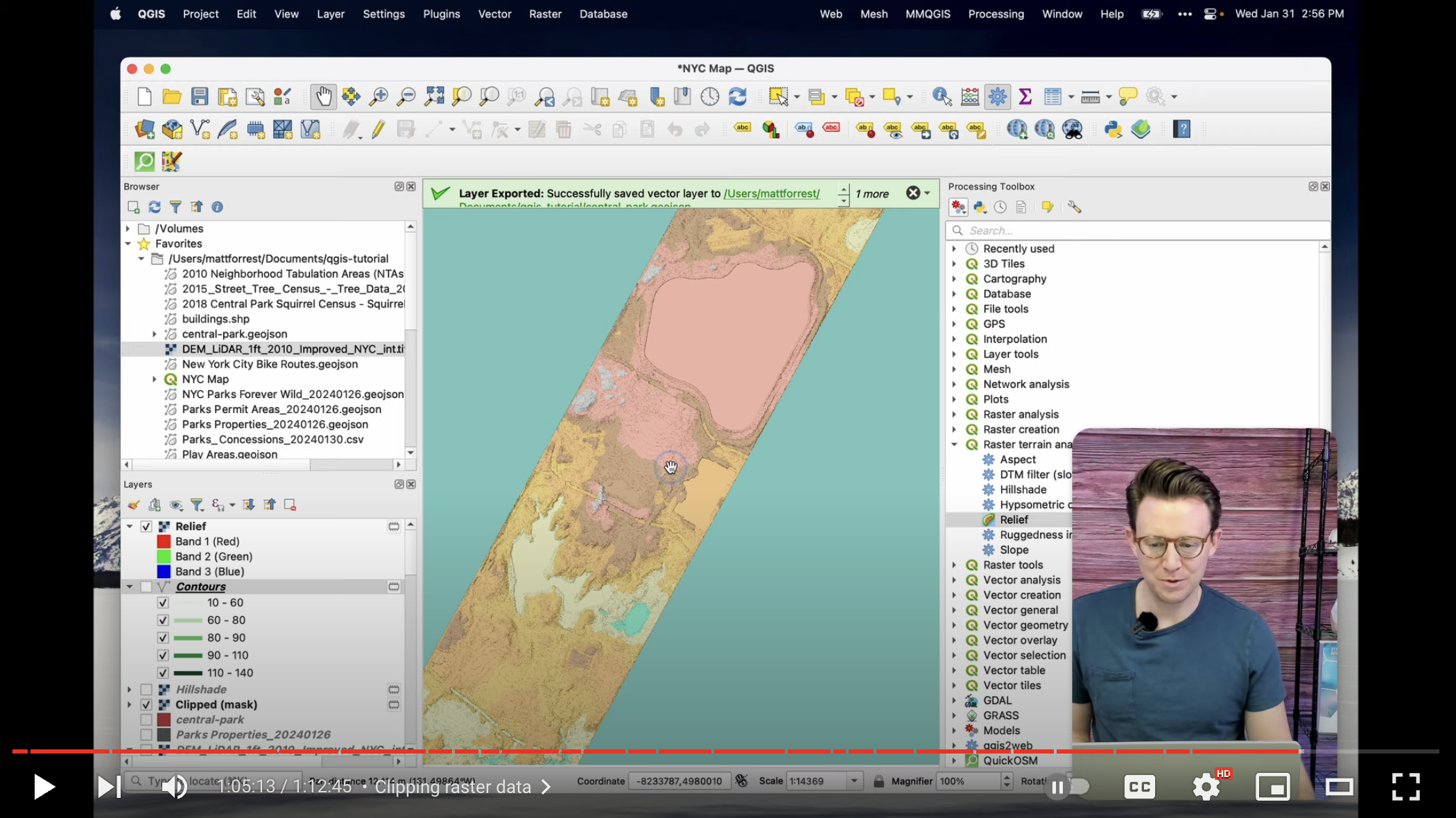Click the Zoom Out magnifier

coord(406,96)
